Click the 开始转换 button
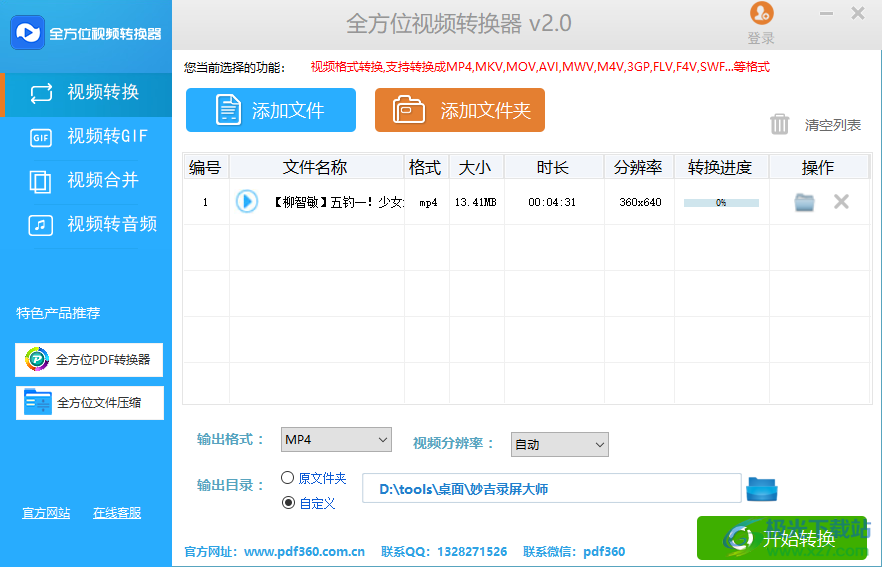Image resolution: width=882 pixels, height=567 pixels. tap(782, 538)
